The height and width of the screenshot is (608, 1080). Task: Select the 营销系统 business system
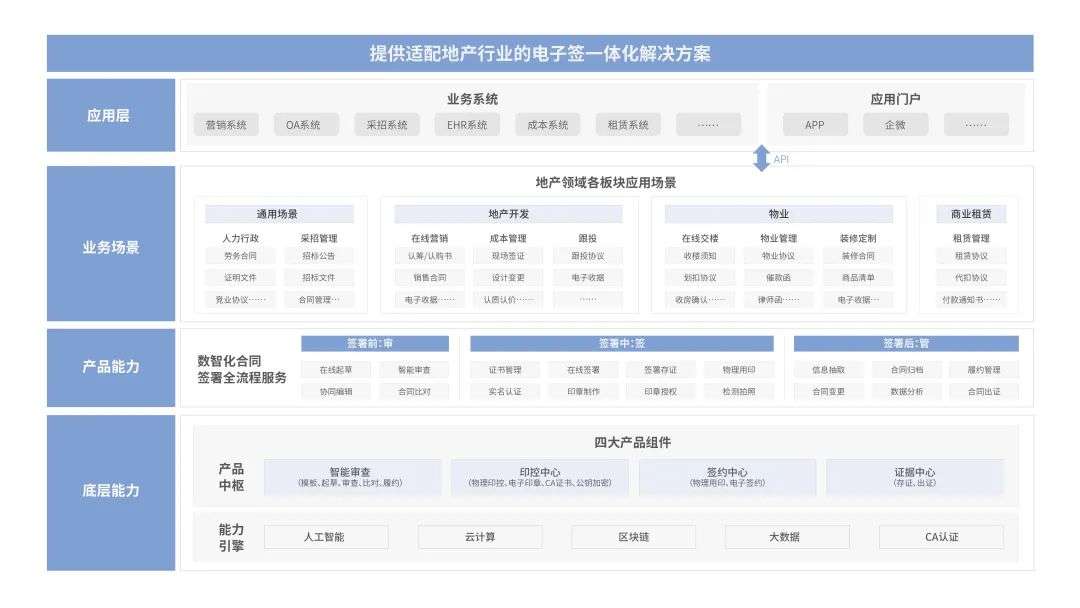pyautogui.click(x=227, y=124)
